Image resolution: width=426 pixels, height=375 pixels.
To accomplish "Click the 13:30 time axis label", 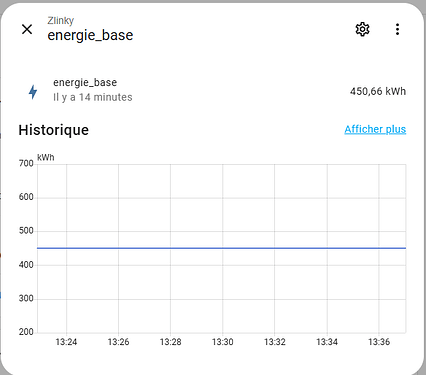I will pyautogui.click(x=222, y=342).
